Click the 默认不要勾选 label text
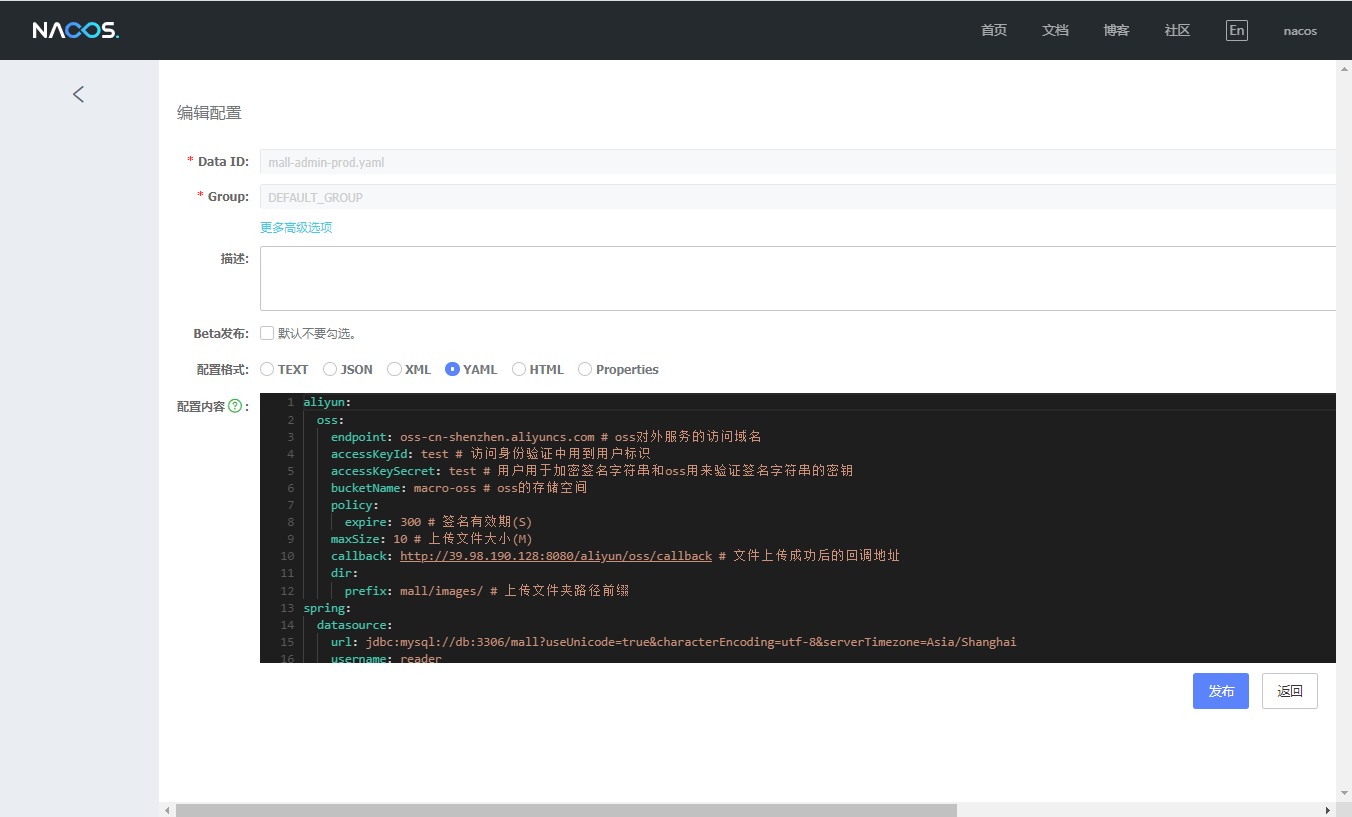 click(x=317, y=333)
